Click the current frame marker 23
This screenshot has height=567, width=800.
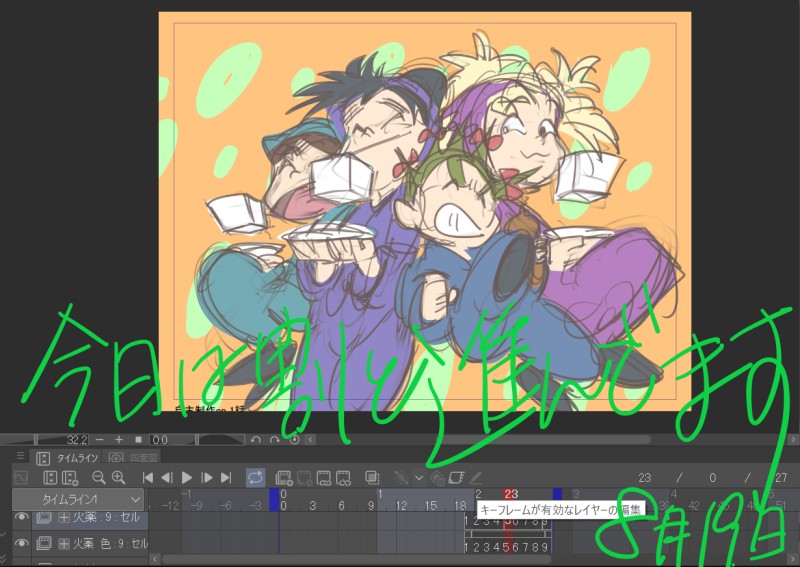tap(511, 494)
